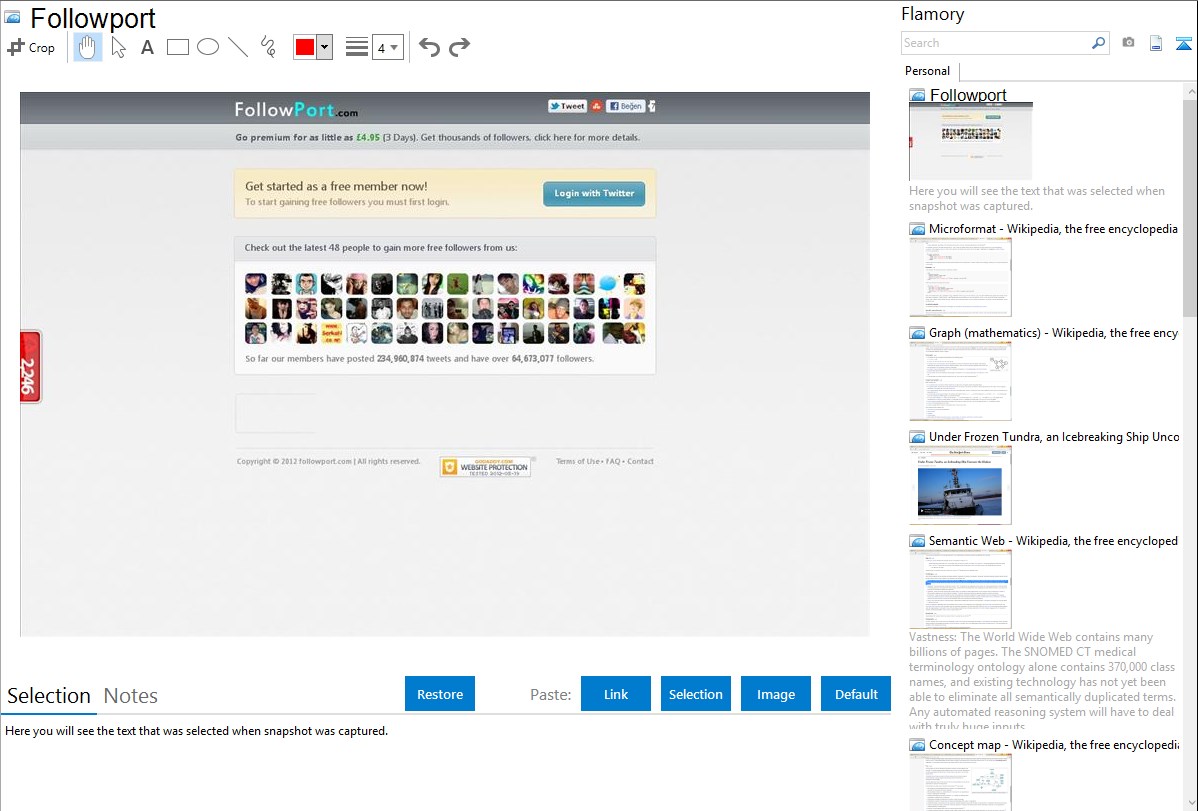Open the Under Frozen Tundra snapshot thumbnail
1198x811 pixels.
pyautogui.click(x=960, y=485)
